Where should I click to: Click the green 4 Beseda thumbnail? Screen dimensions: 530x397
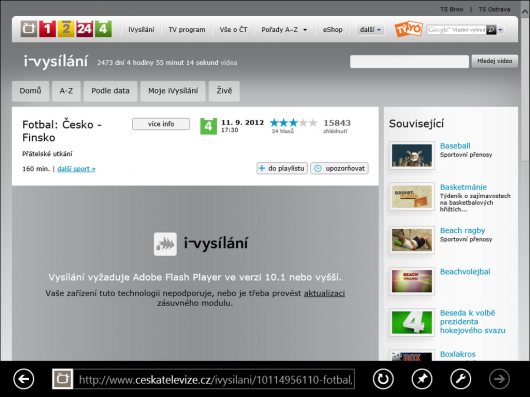click(412, 322)
